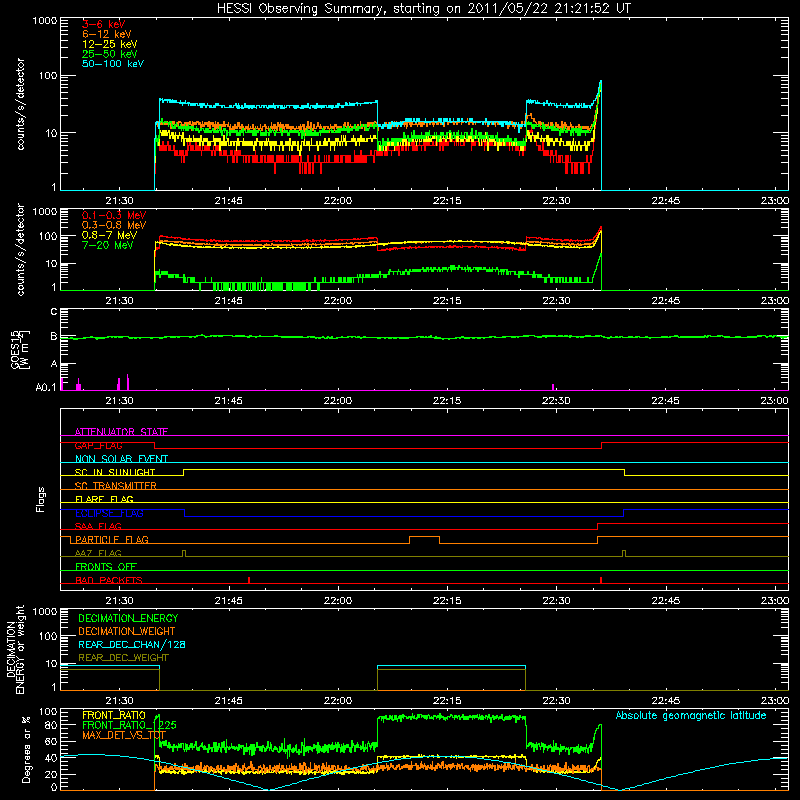
Task: Click the green 25-50 keV legend entry
Action: 110,54
